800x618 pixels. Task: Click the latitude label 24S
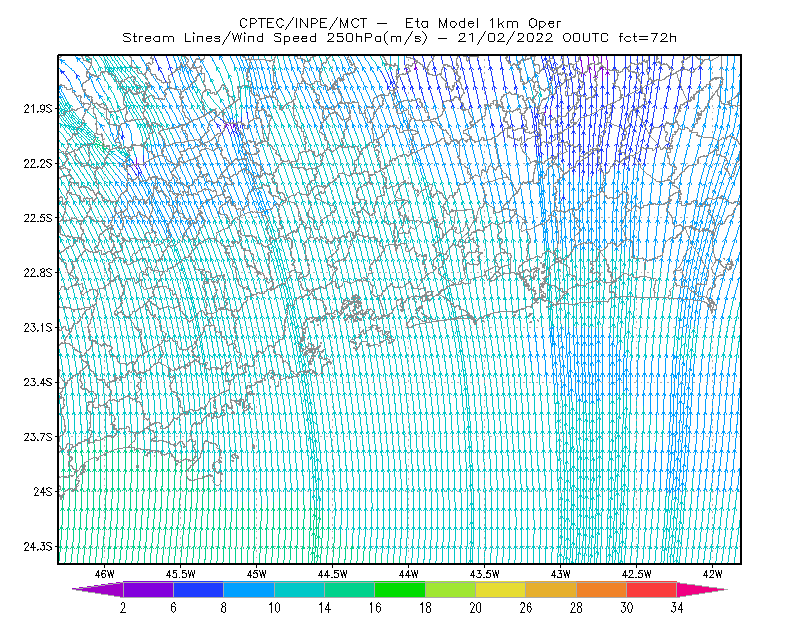pos(43,491)
